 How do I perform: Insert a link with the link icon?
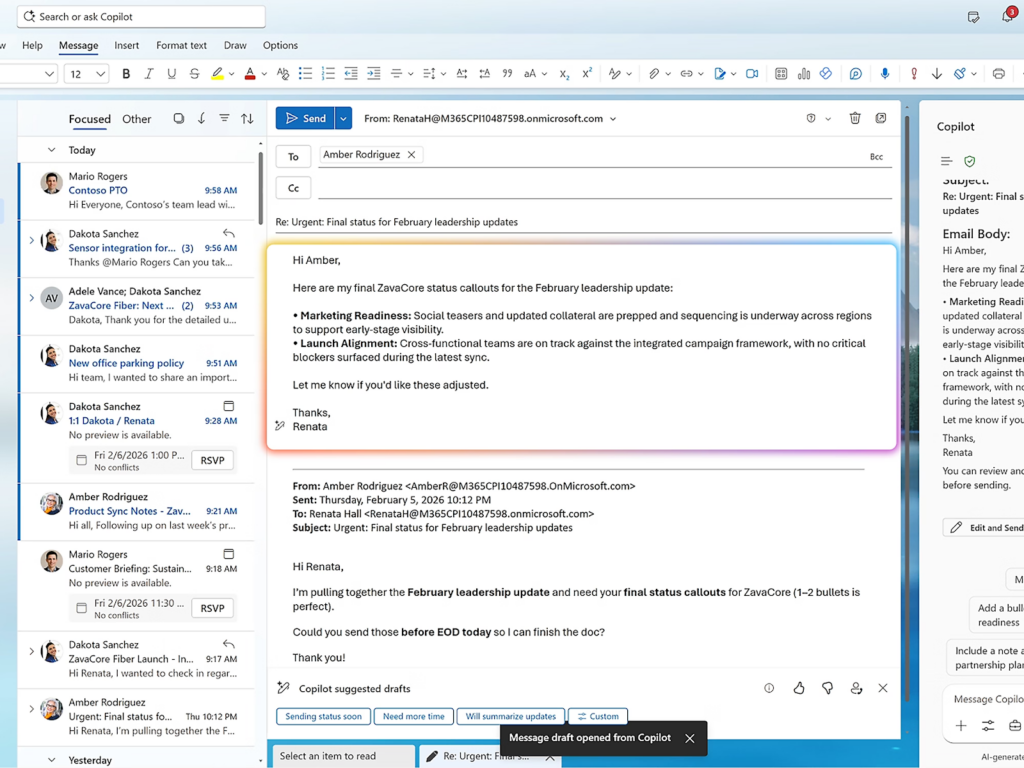point(688,72)
